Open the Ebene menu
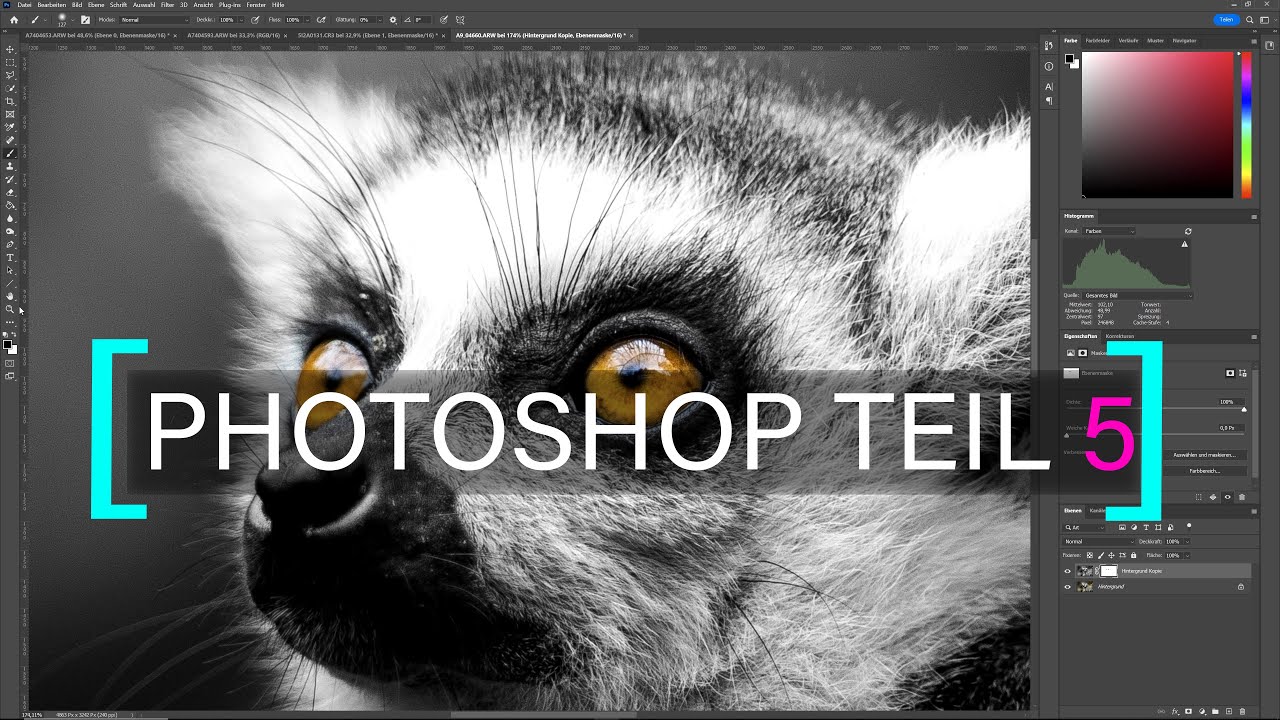The width and height of the screenshot is (1280, 720). (96, 5)
